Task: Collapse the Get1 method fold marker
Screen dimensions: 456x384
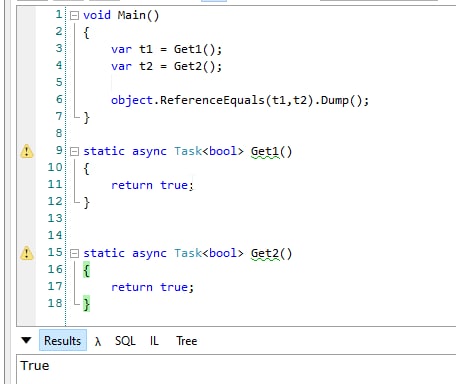Action: (74, 152)
